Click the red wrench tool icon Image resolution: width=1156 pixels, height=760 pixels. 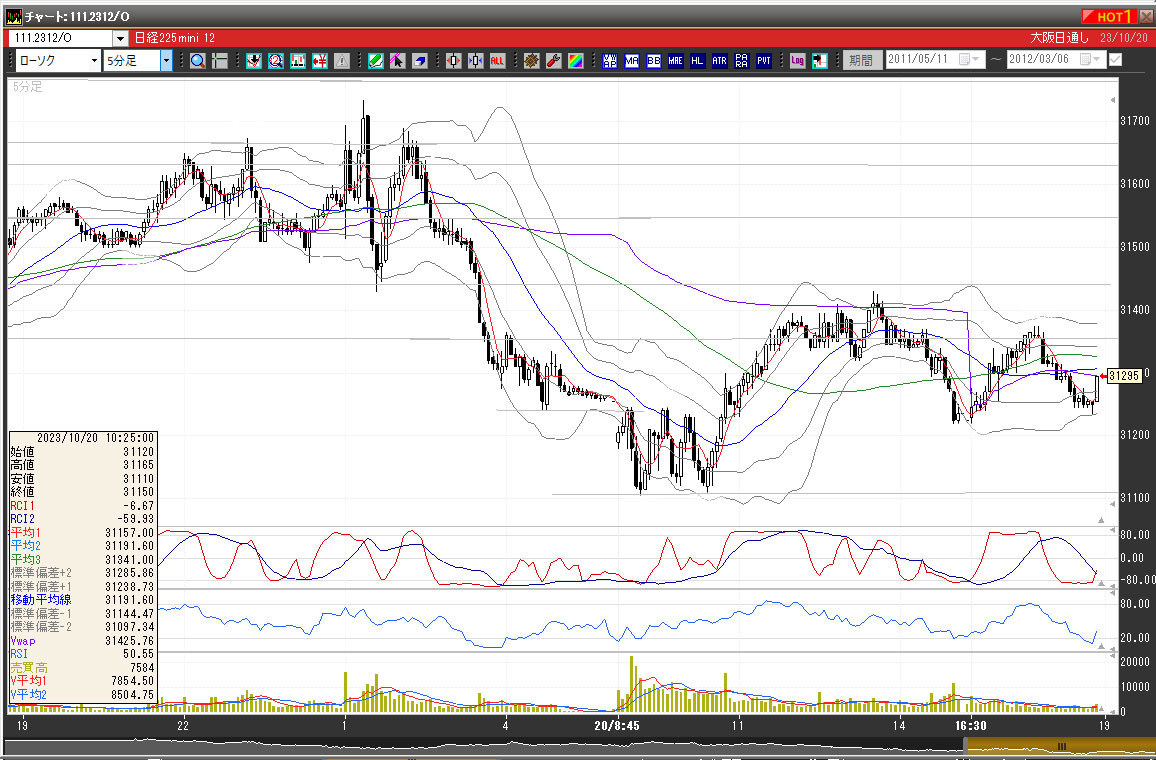pos(554,60)
